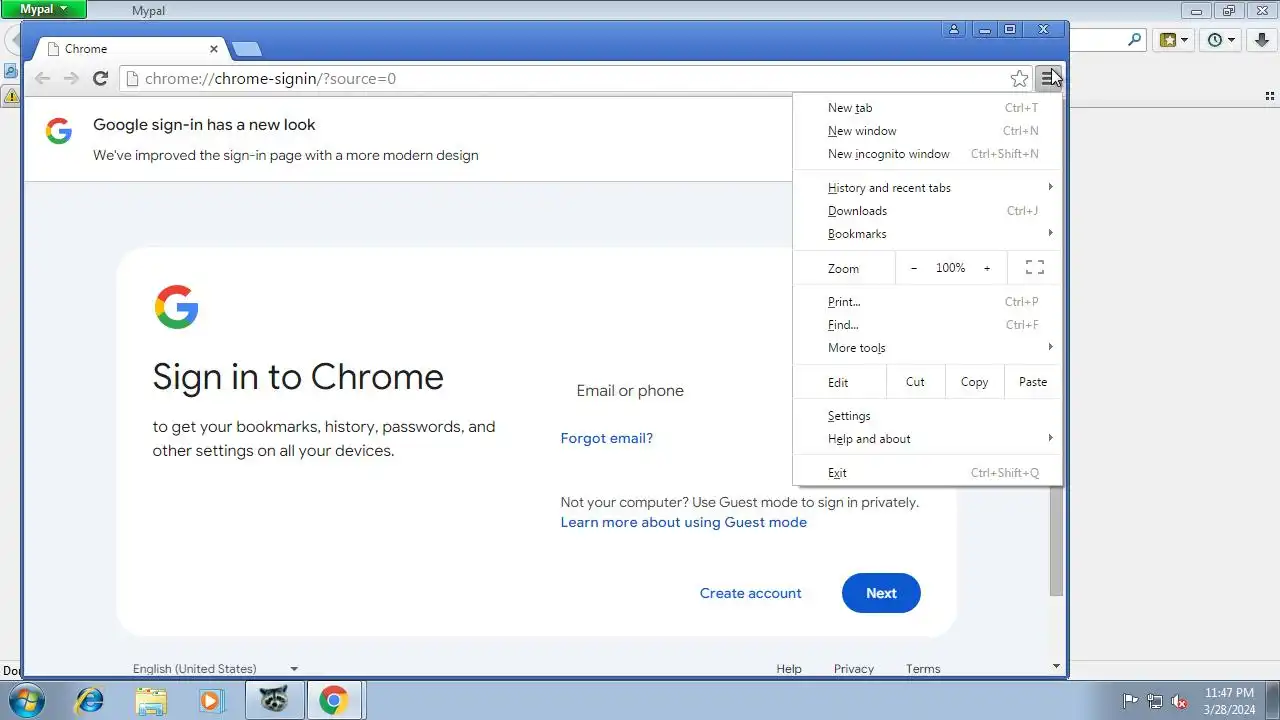Click the Show desktop button

click(1273, 700)
